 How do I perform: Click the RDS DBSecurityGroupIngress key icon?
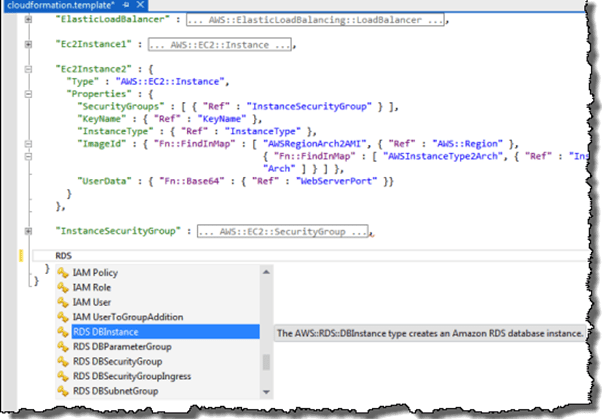(62, 377)
